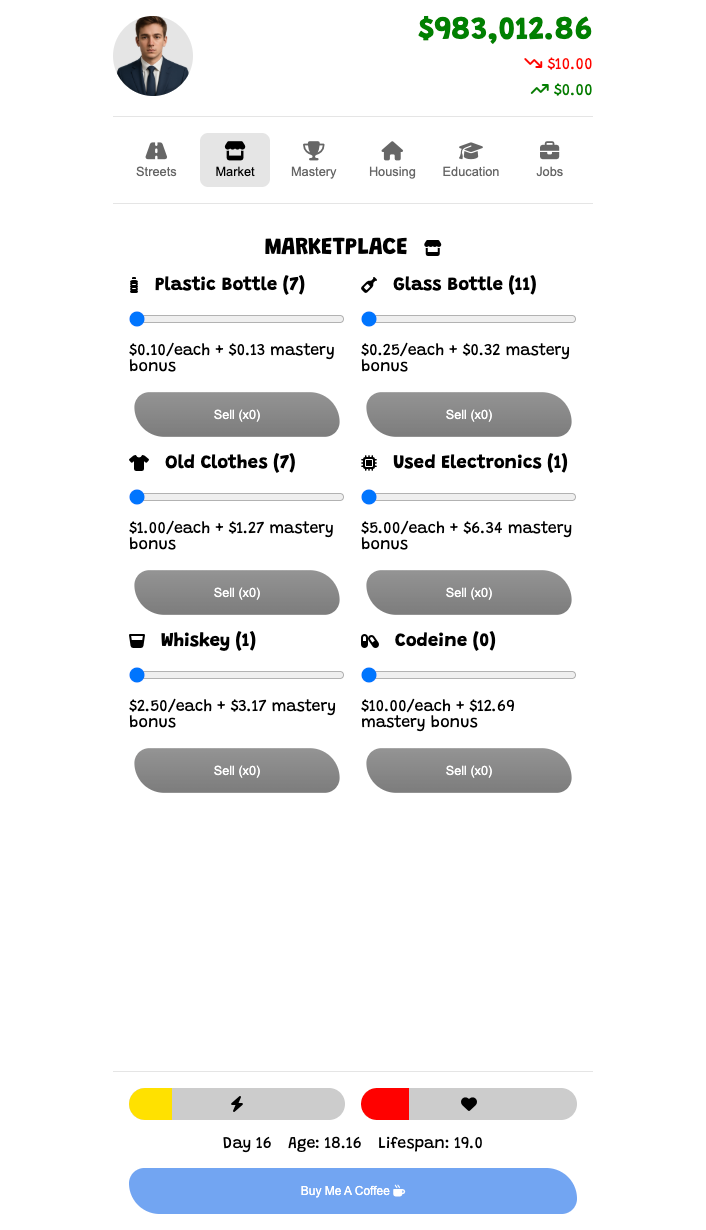Click the Jobs briefcase icon
Image resolution: width=706 pixels, height=1230 pixels.
(549, 151)
